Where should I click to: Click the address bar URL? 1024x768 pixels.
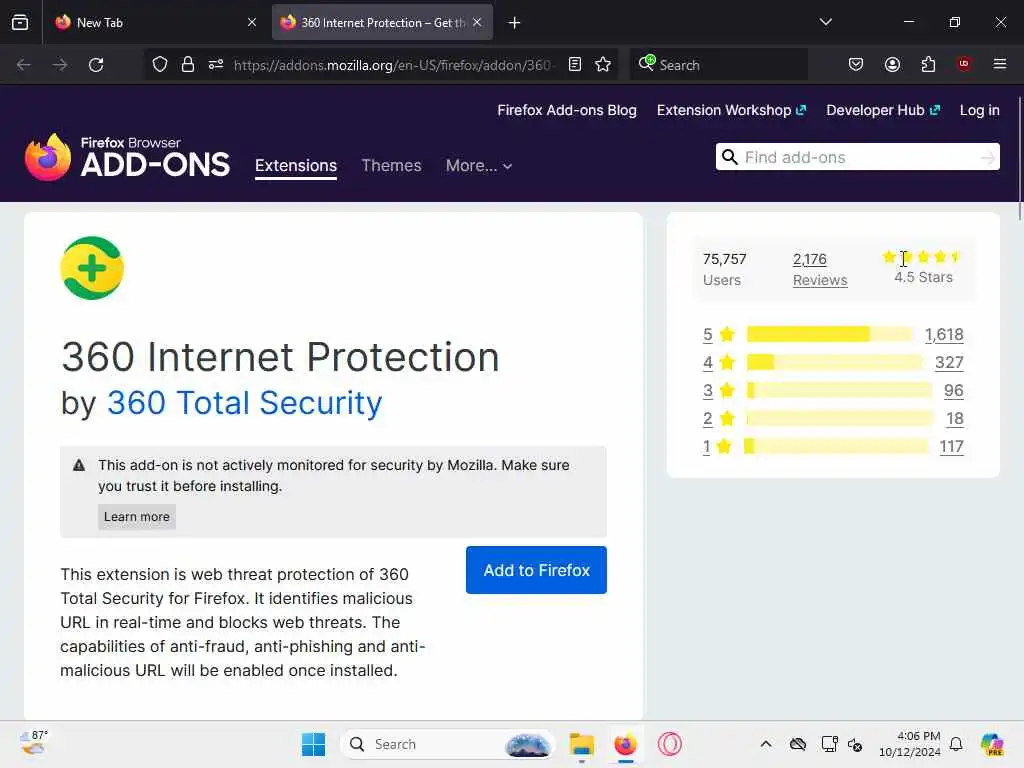click(393, 65)
